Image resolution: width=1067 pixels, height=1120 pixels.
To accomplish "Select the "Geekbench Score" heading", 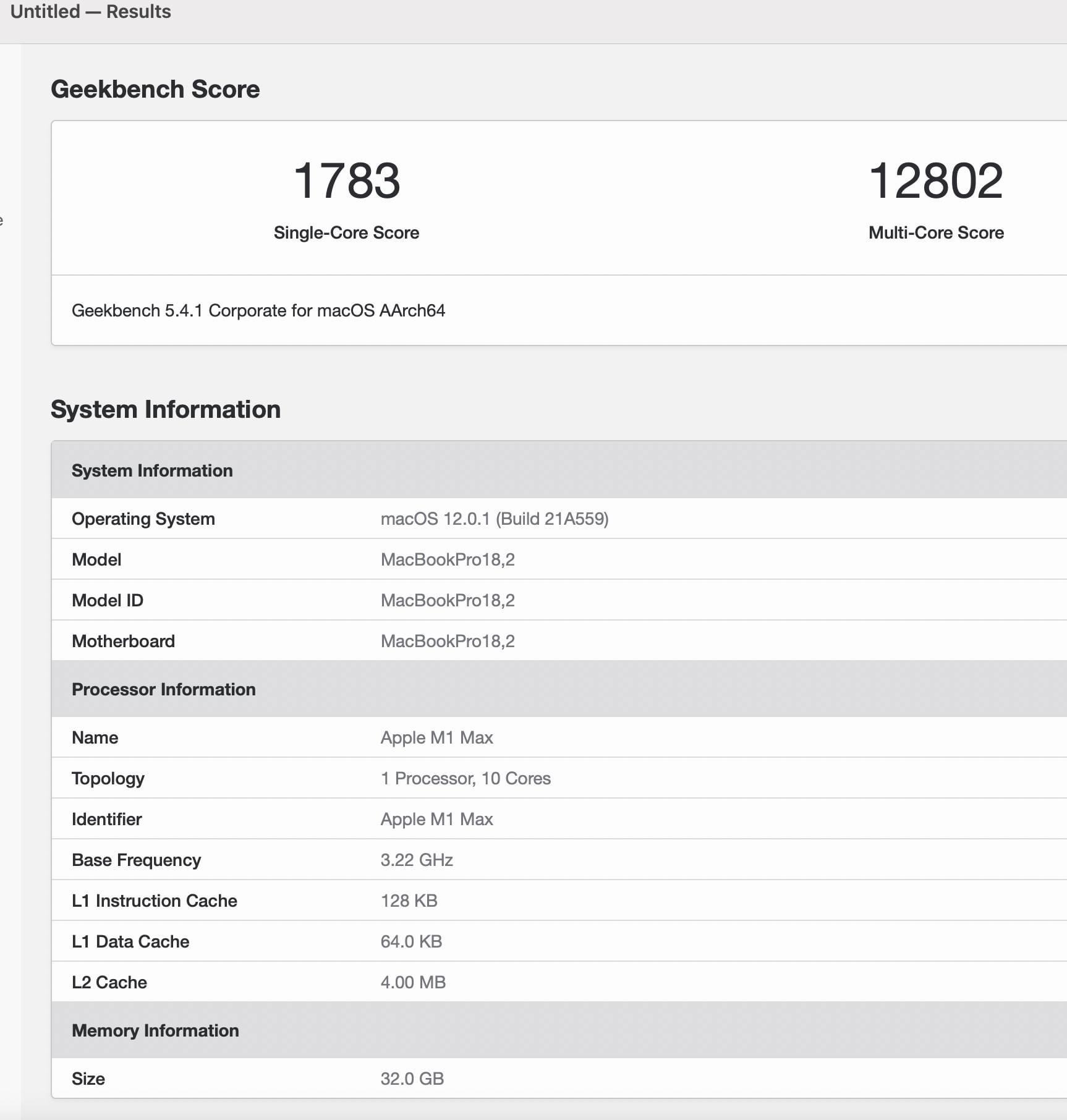I will pyautogui.click(x=155, y=89).
